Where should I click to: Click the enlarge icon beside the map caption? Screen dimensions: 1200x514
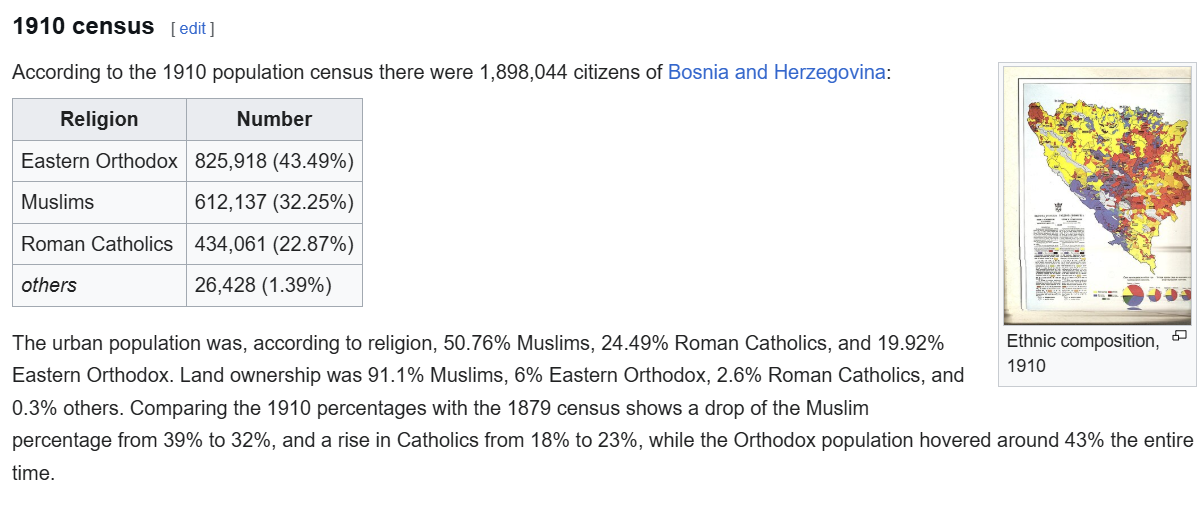(x=1179, y=336)
